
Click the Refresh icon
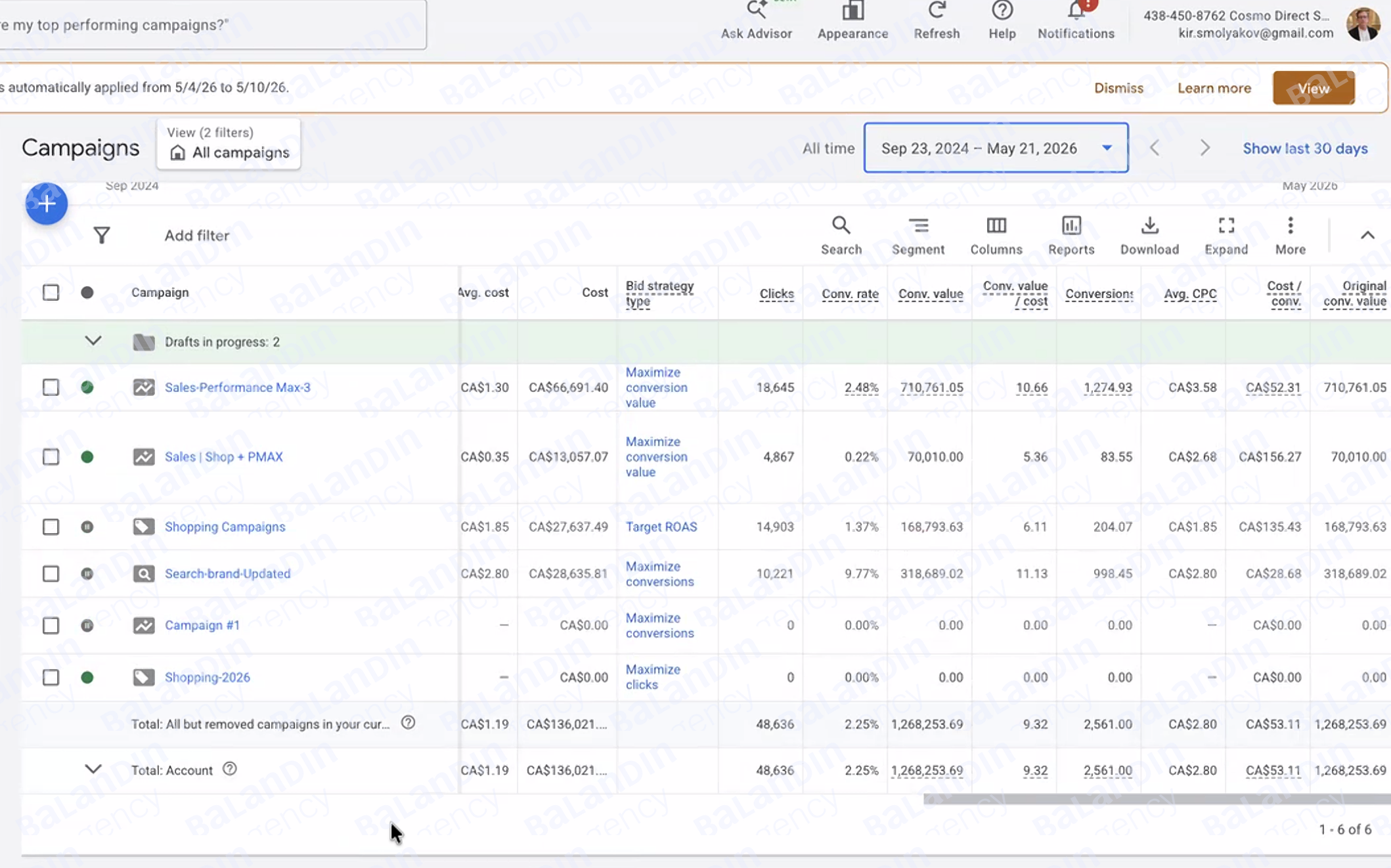click(936, 20)
